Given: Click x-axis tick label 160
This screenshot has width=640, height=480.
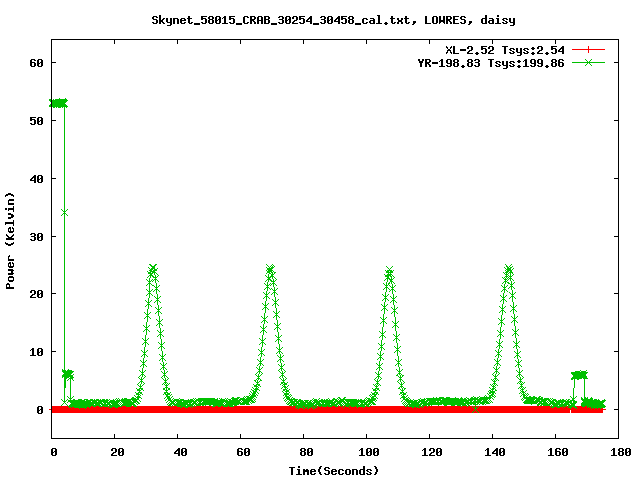Looking at the screenshot, I should click(558, 452).
